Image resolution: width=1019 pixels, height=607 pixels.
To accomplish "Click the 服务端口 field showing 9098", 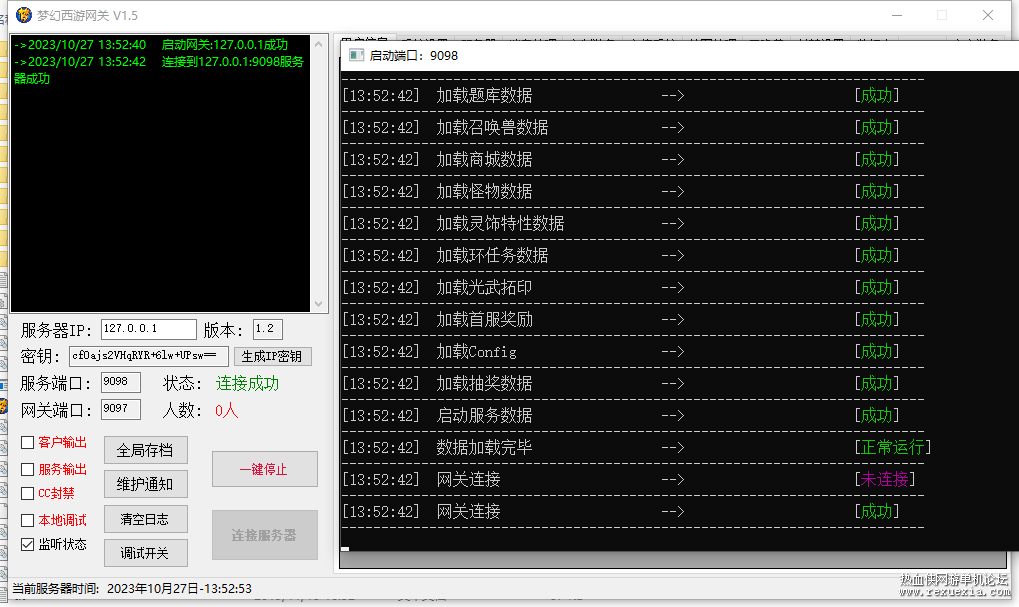I will pos(121,382).
